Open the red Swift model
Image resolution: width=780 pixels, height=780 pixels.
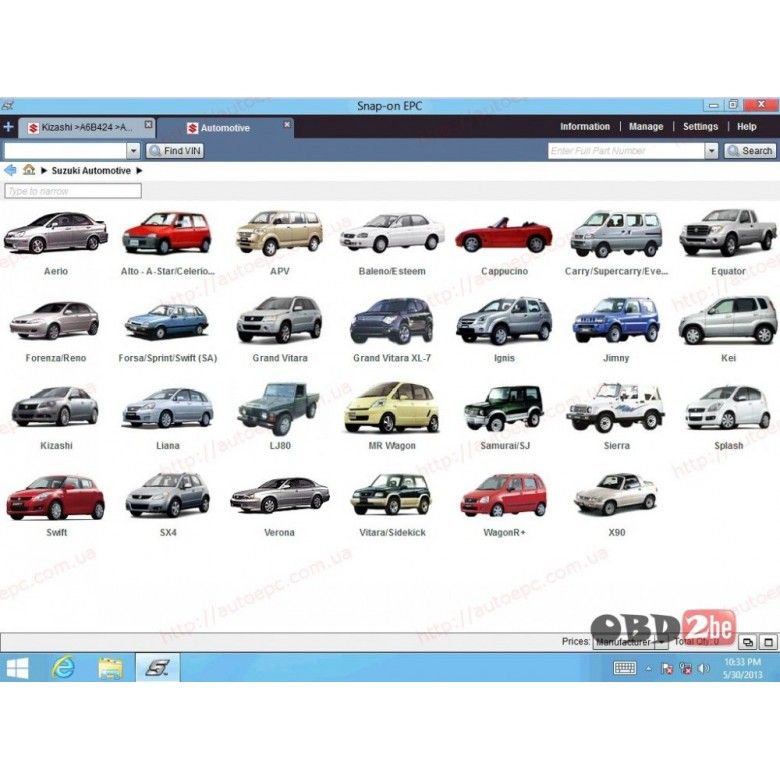tap(55, 496)
